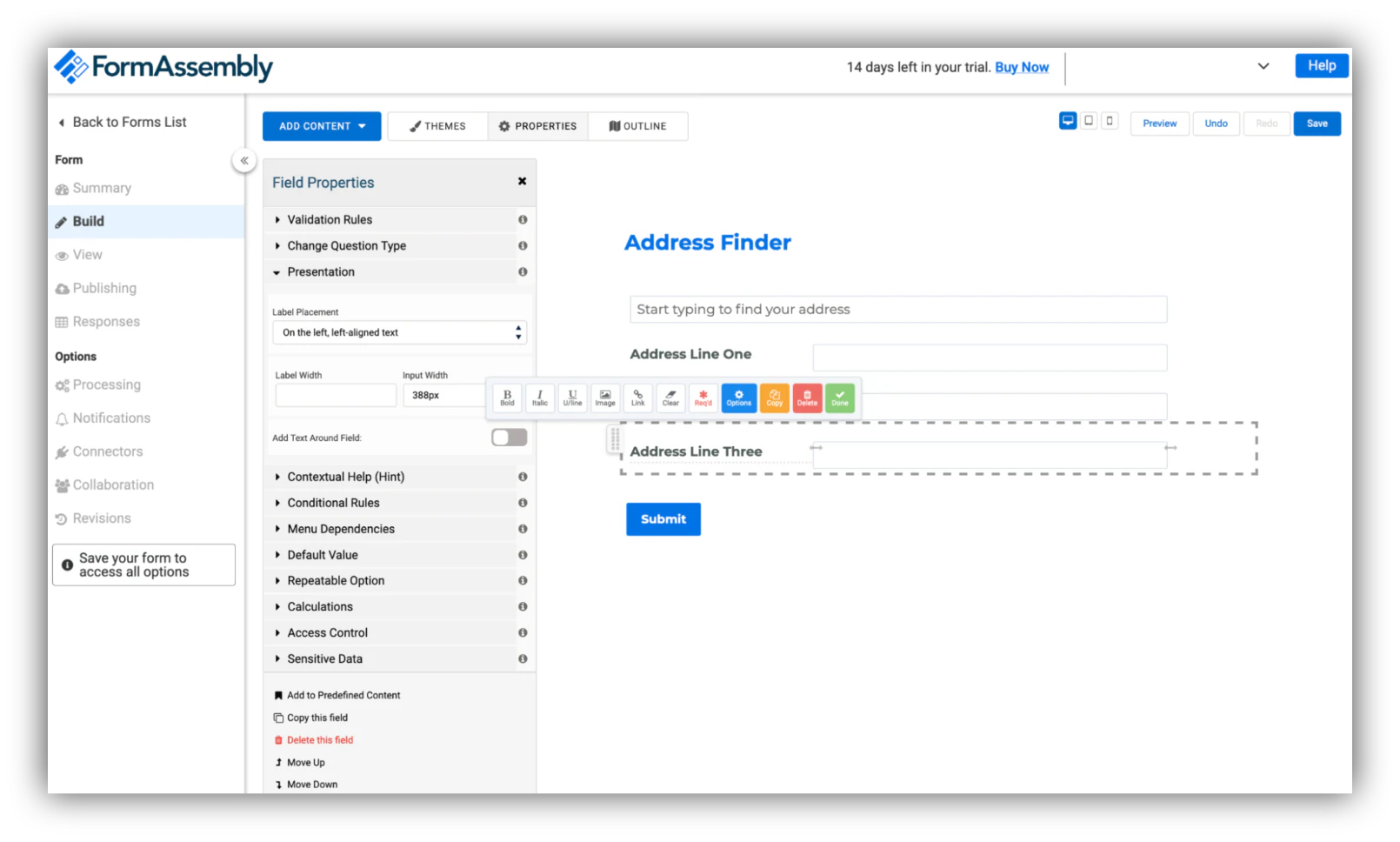
Task: Mark field as Required (Req'd)
Action: pyautogui.click(x=703, y=398)
